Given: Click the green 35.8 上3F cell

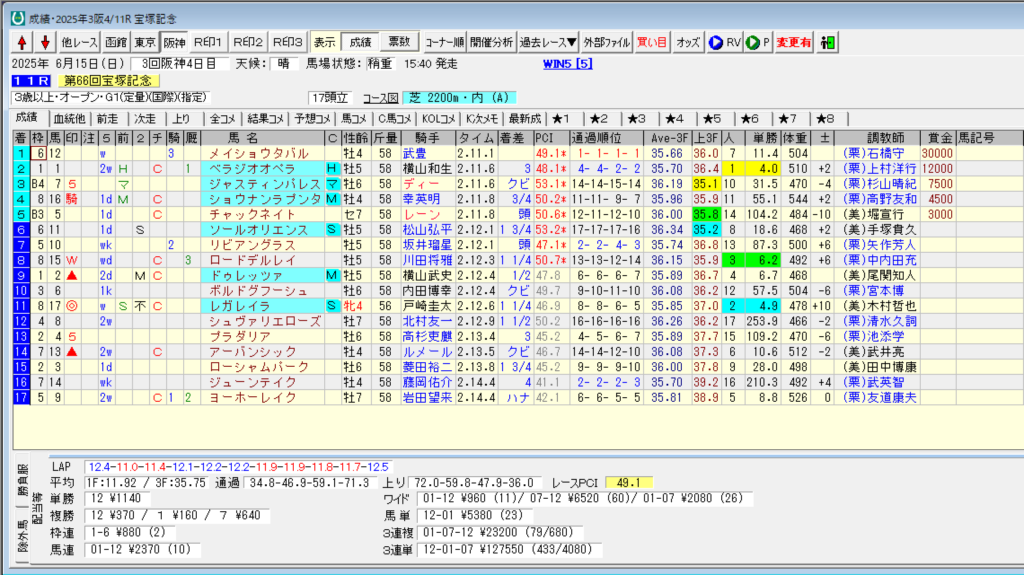Looking at the screenshot, I should 706,214.
